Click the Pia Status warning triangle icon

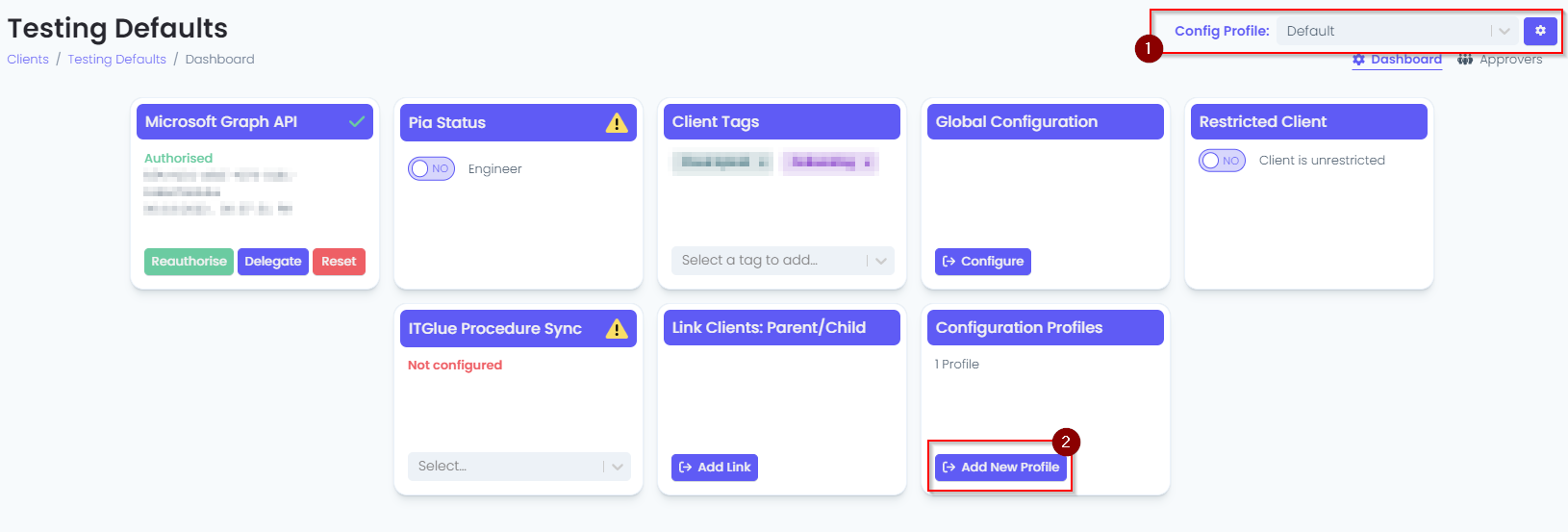(617, 123)
